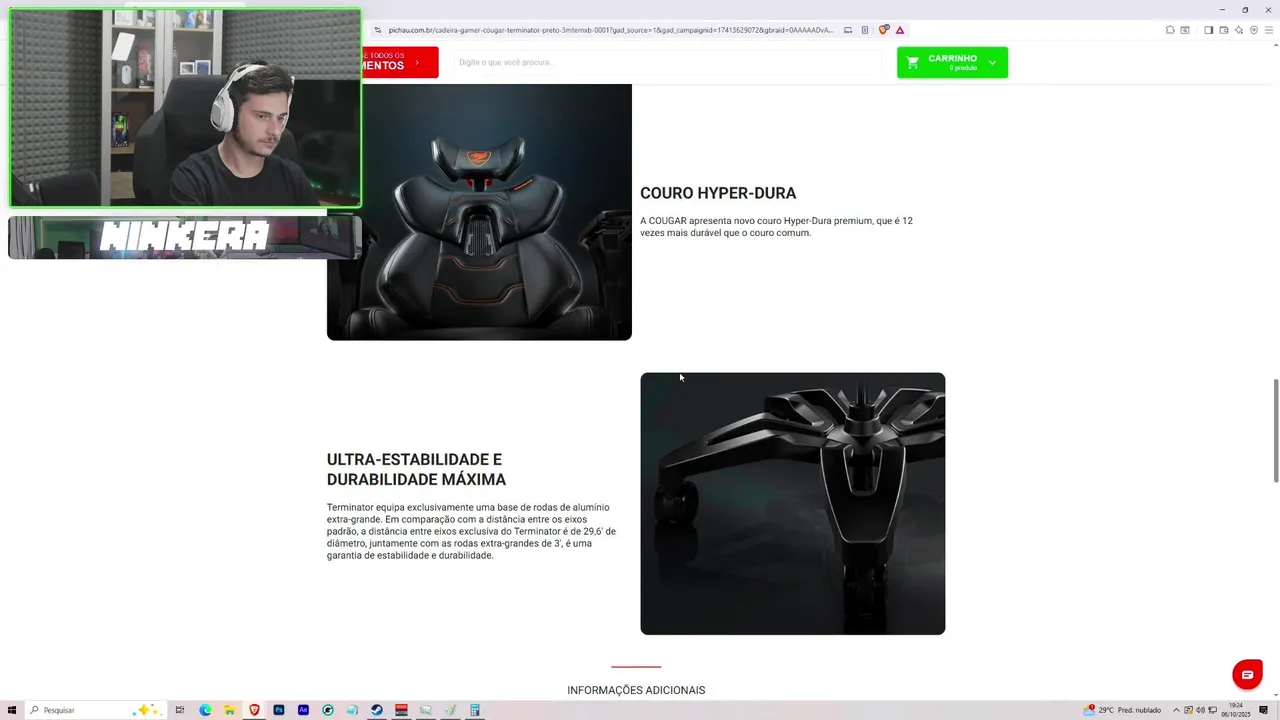Click the Brave Rewards triangle icon
This screenshot has width=1280, height=720.
900,30
